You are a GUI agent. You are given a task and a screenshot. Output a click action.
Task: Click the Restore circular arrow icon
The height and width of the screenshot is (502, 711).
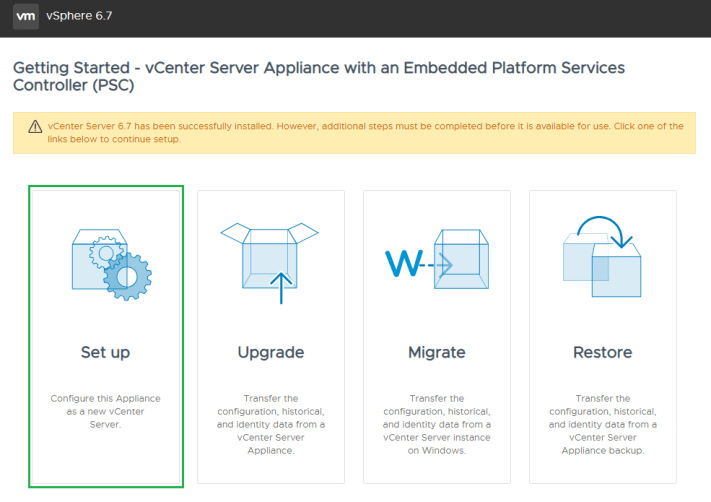click(x=602, y=256)
